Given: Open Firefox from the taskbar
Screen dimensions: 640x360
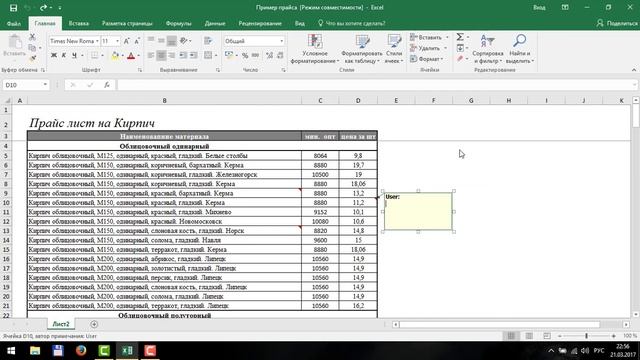Looking at the screenshot, I should (81, 351).
